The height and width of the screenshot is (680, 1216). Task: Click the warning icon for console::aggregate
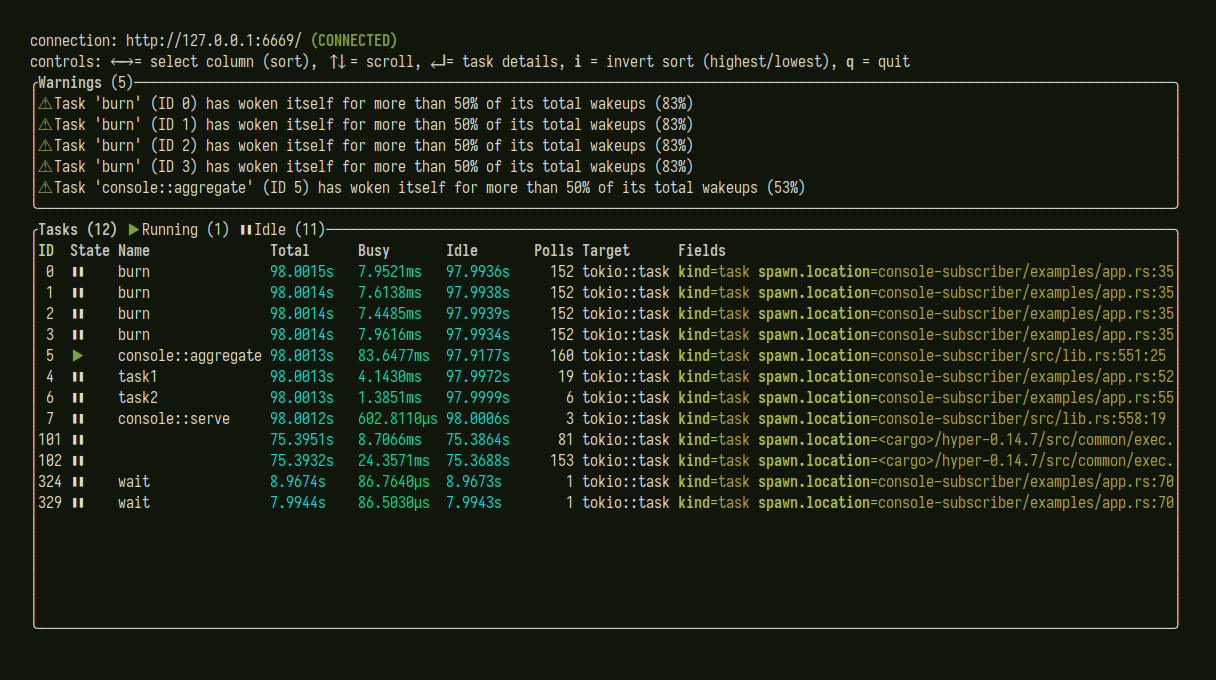tap(45, 188)
